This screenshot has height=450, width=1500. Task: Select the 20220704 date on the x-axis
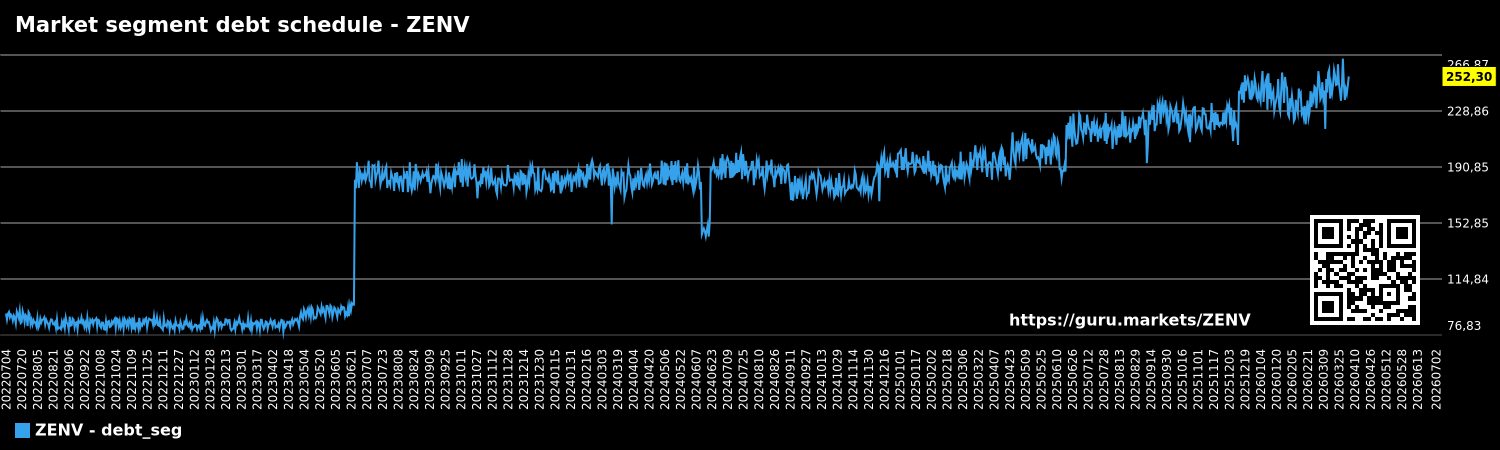point(7,379)
